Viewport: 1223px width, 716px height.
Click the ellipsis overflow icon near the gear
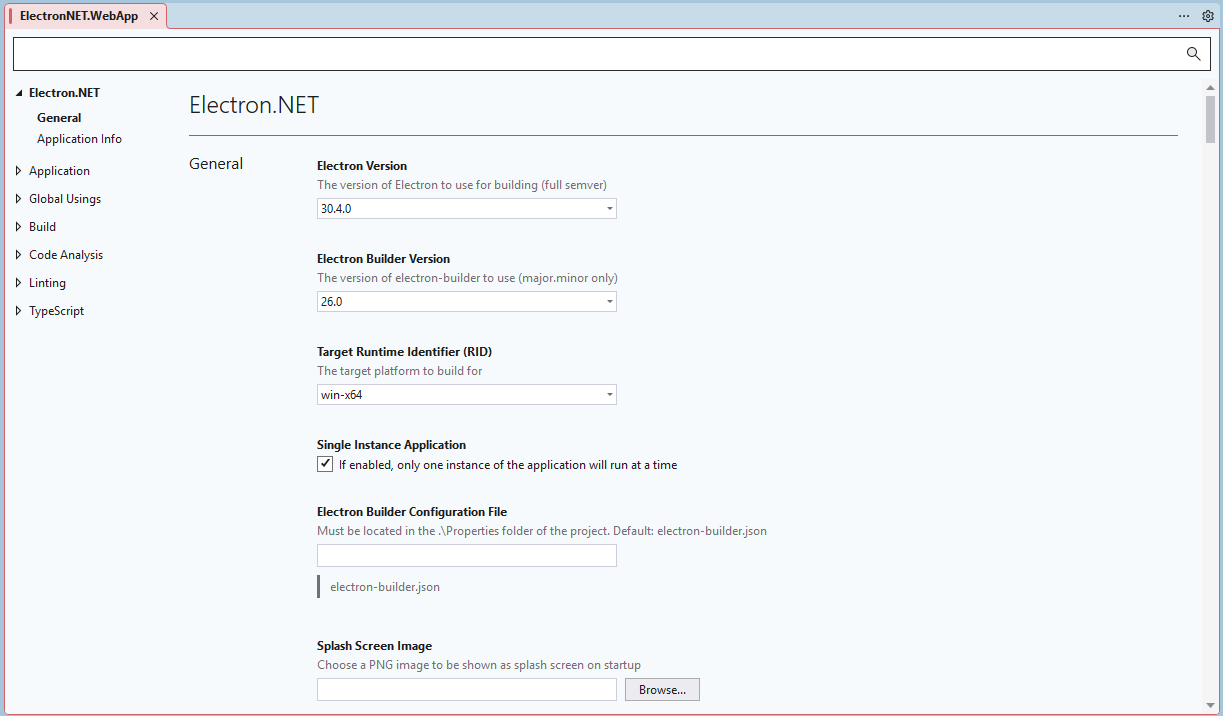tap(1183, 16)
